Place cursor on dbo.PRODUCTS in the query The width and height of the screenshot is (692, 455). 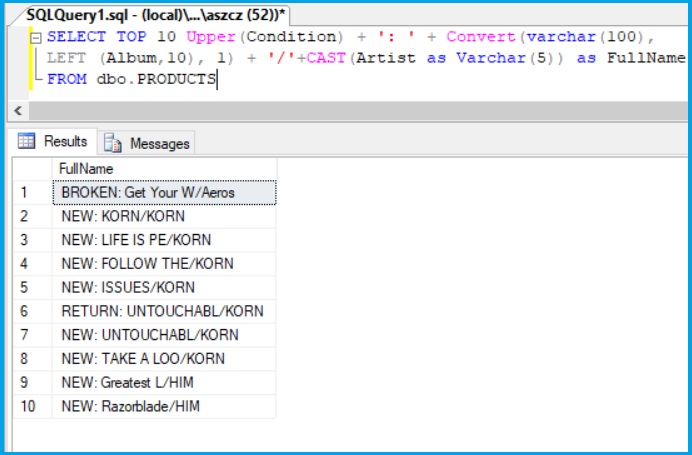tap(156, 79)
